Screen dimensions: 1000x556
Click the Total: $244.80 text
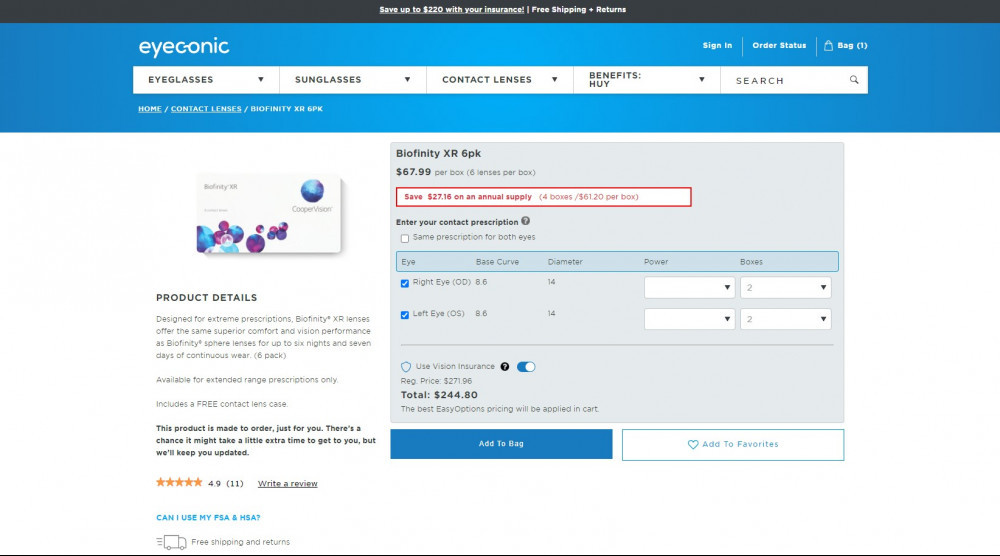click(439, 395)
